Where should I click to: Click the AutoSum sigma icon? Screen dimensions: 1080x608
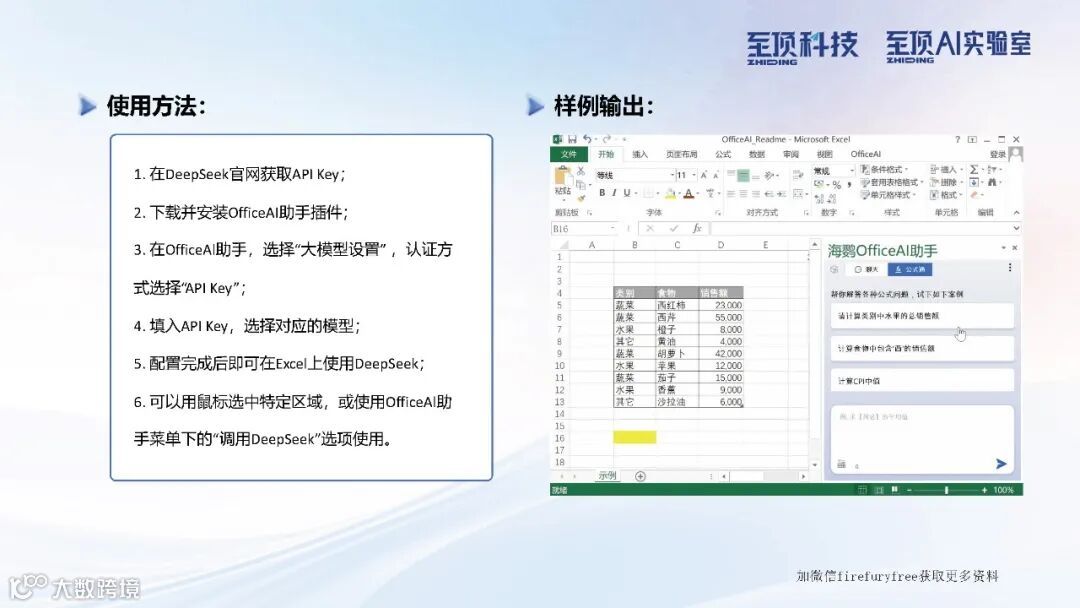point(974,169)
